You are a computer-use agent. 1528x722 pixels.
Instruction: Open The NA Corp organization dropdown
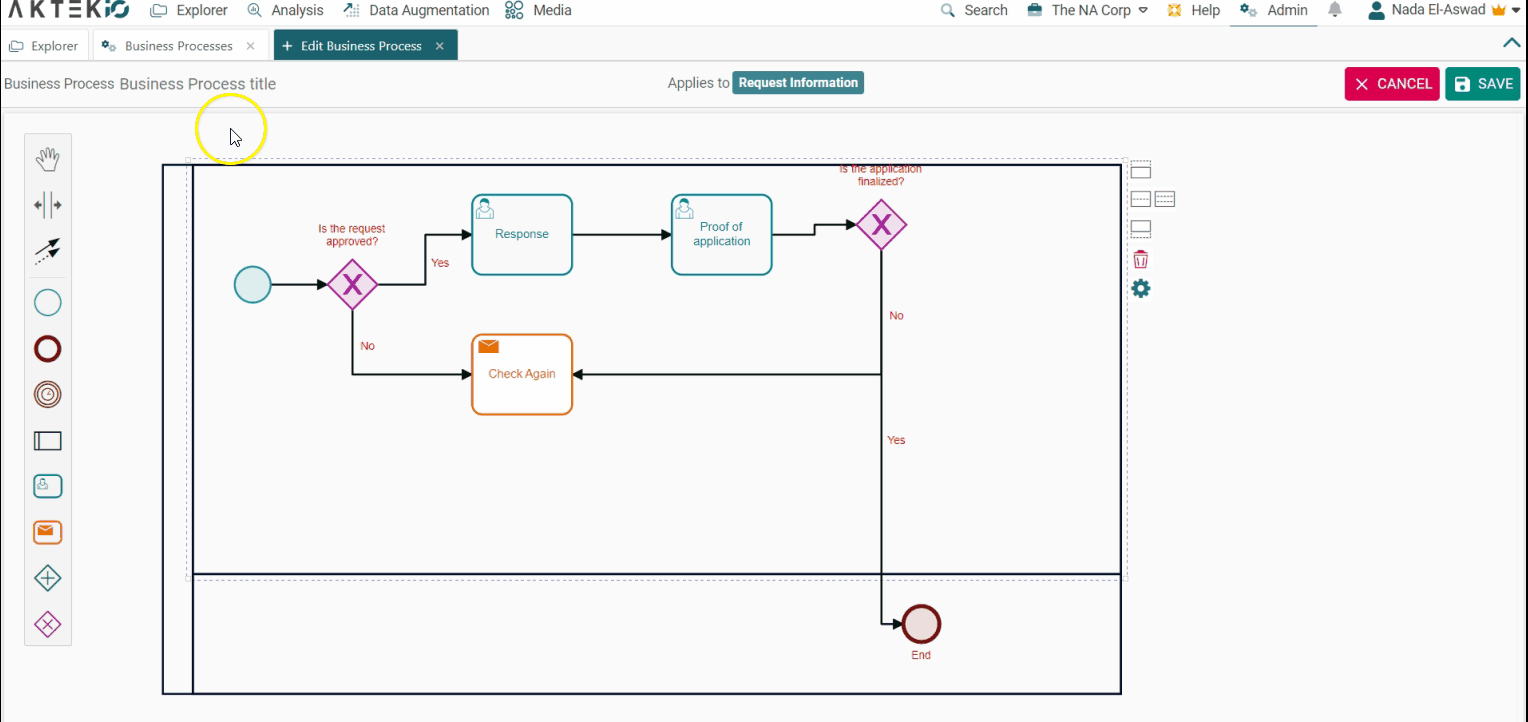(x=1088, y=10)
